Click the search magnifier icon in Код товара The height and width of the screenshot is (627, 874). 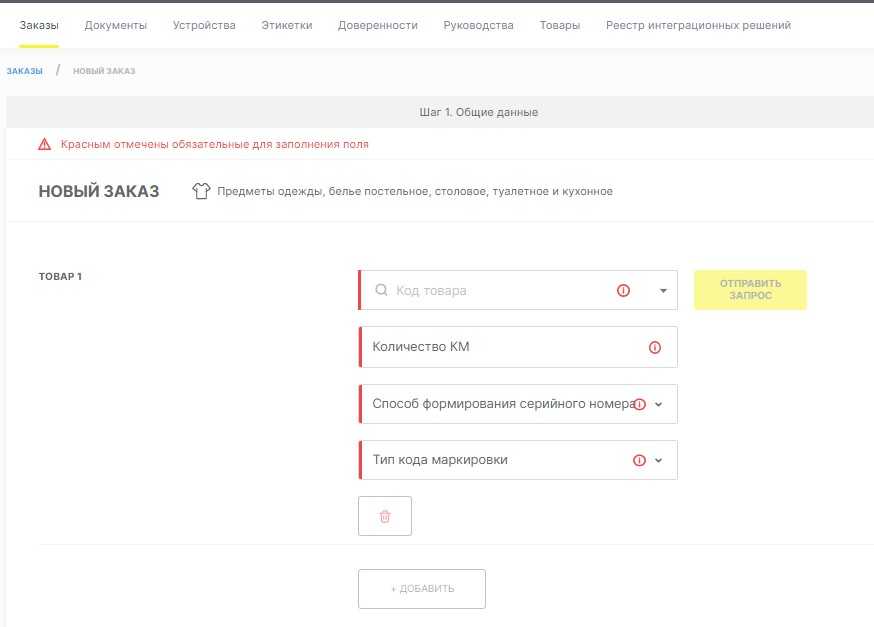click(x=381, y=291)
